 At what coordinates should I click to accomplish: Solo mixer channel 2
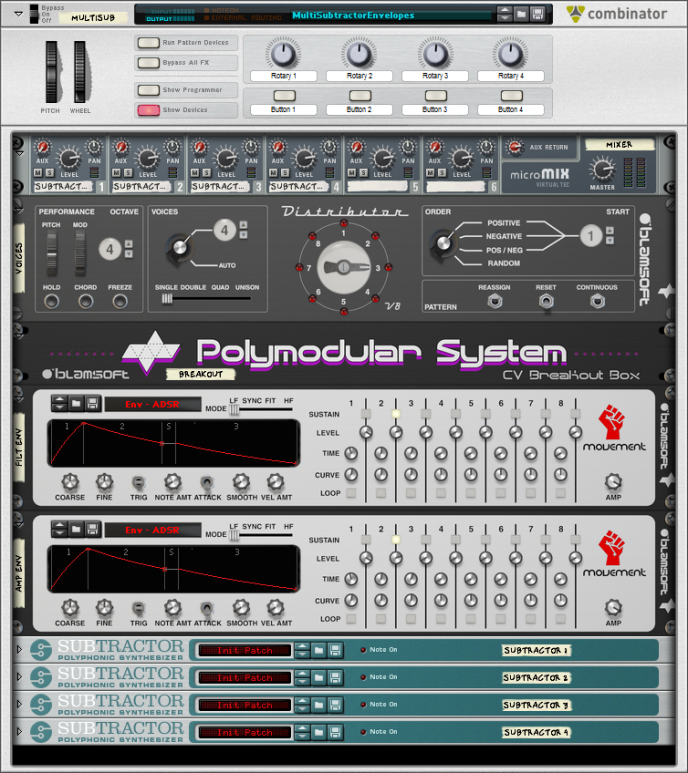126,172
